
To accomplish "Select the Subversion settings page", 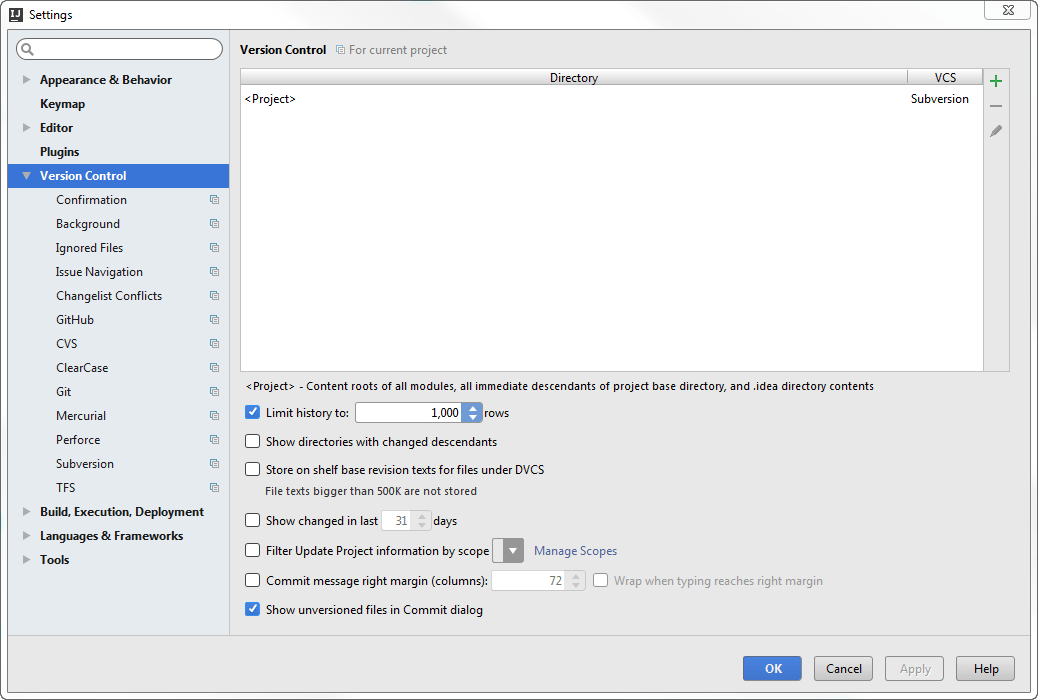I will [x=85, y=463].
